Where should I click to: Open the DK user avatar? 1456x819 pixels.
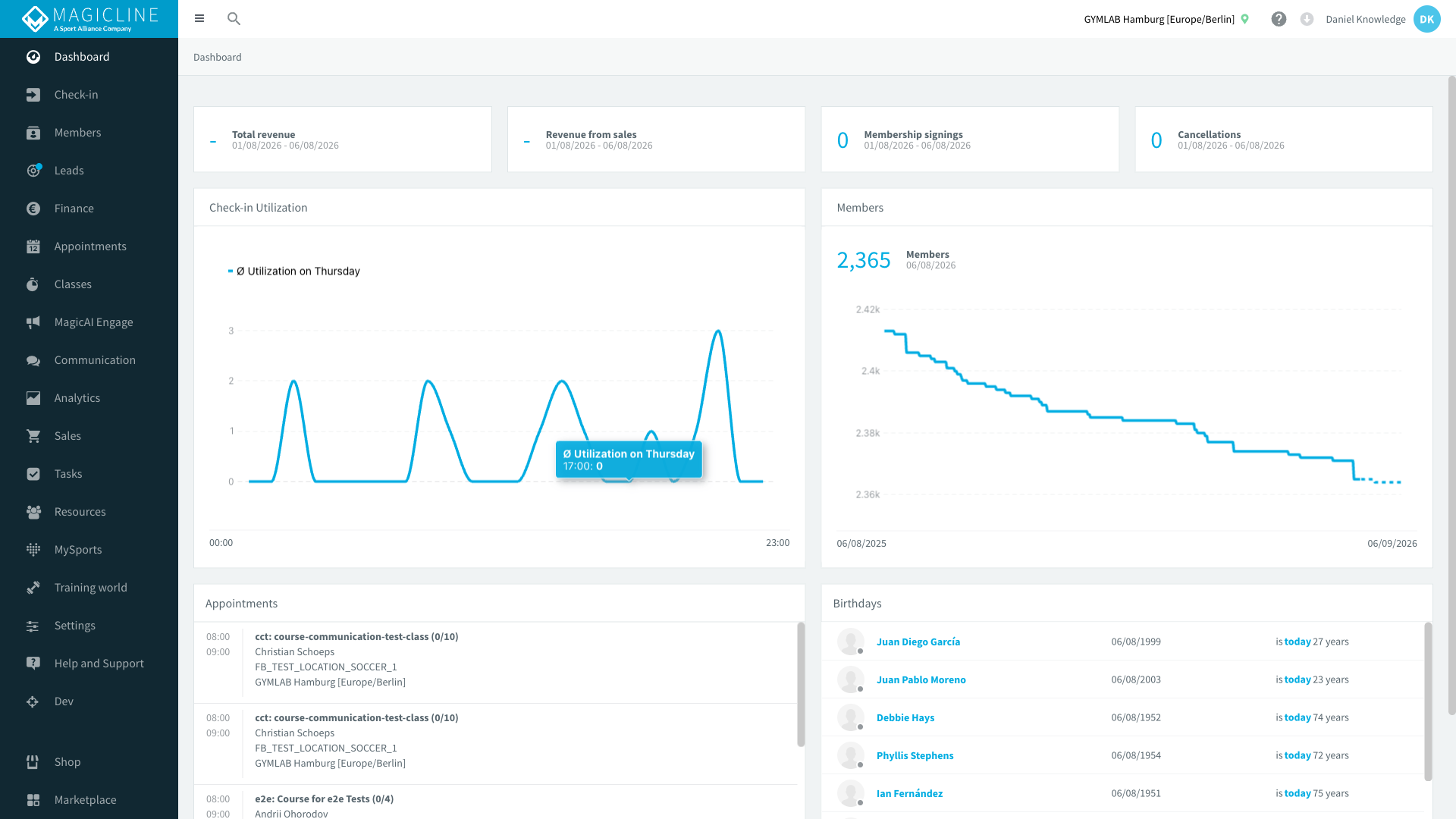click(1426, 19)
